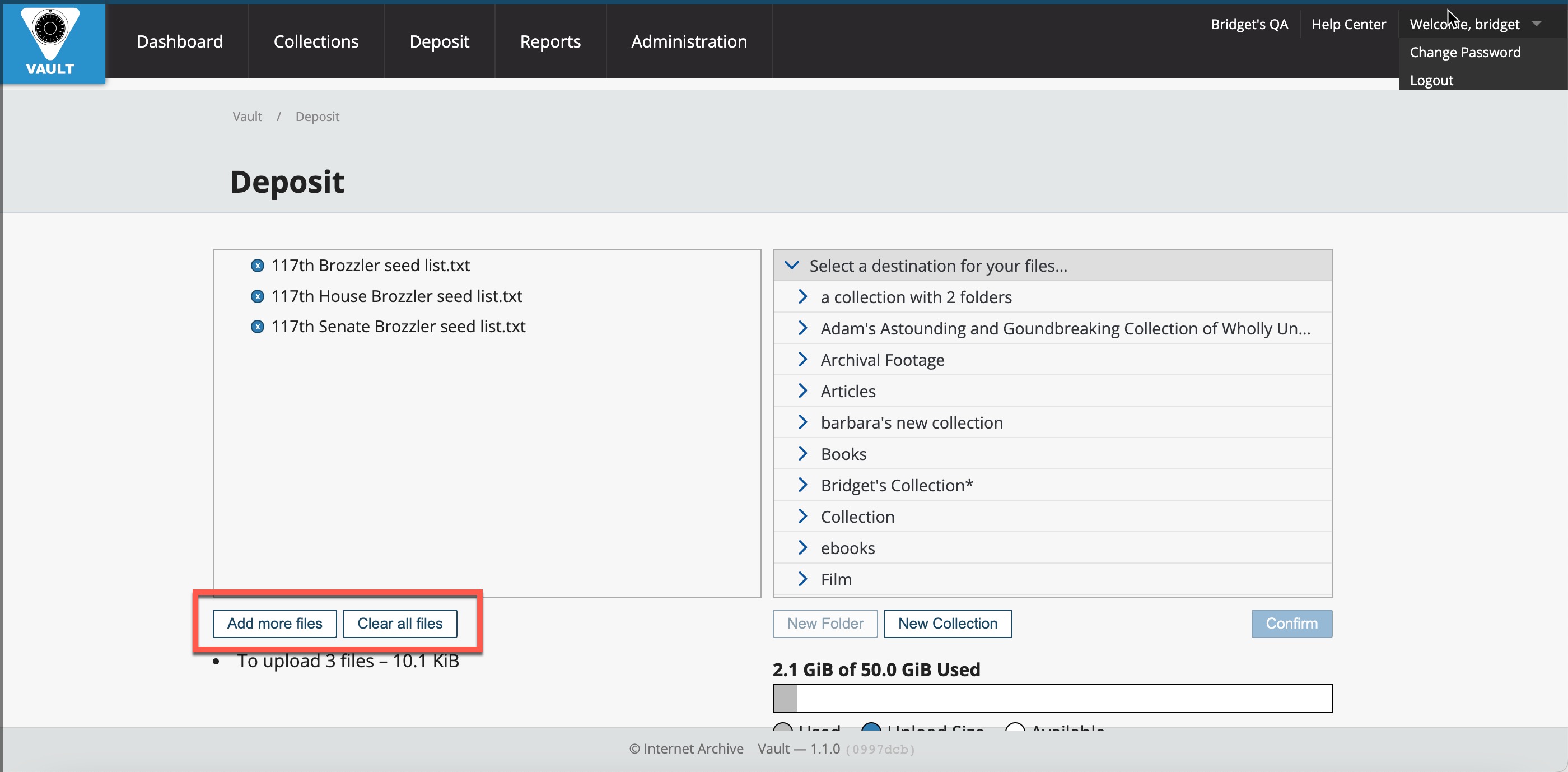Collapse the destination selector header chevron
Screen dimensions: 1568x772
791,266
